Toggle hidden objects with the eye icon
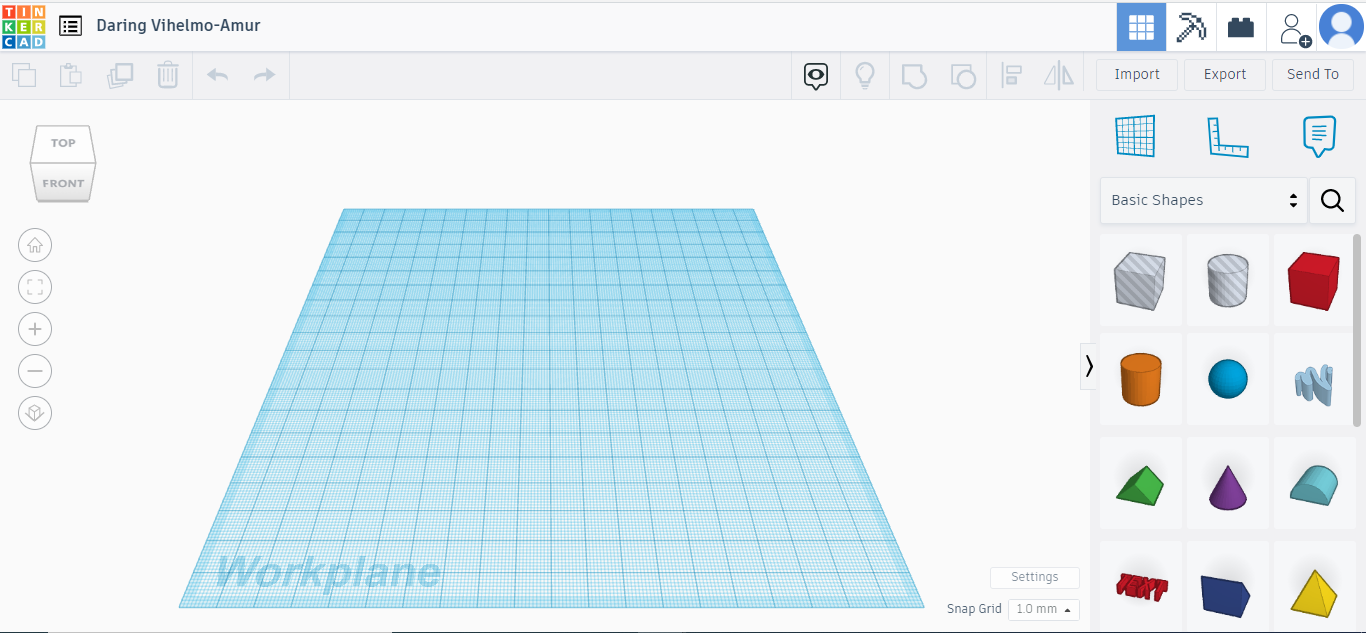 [815, 75]
